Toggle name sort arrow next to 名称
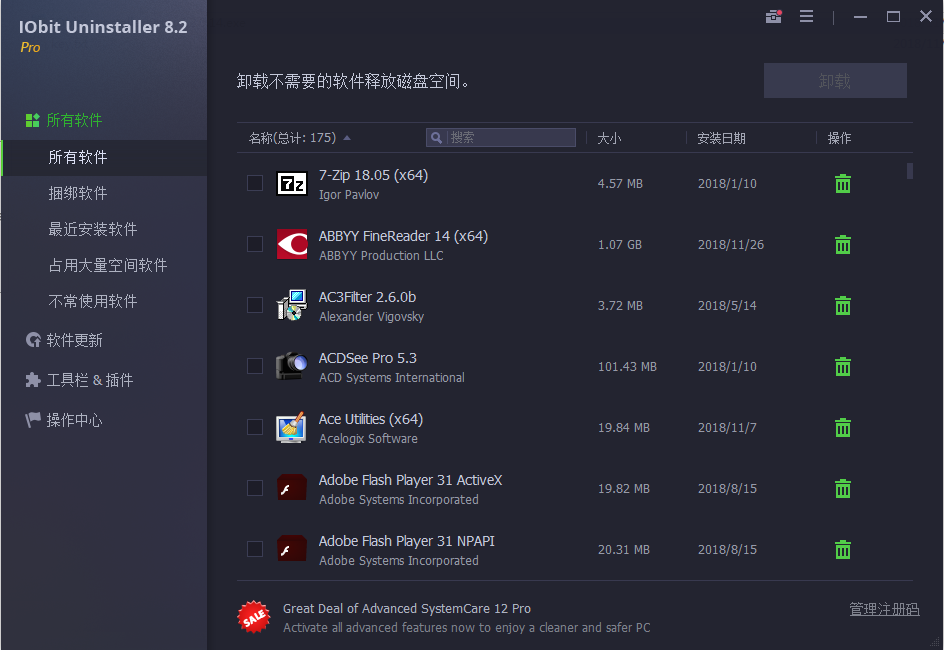 347,138
